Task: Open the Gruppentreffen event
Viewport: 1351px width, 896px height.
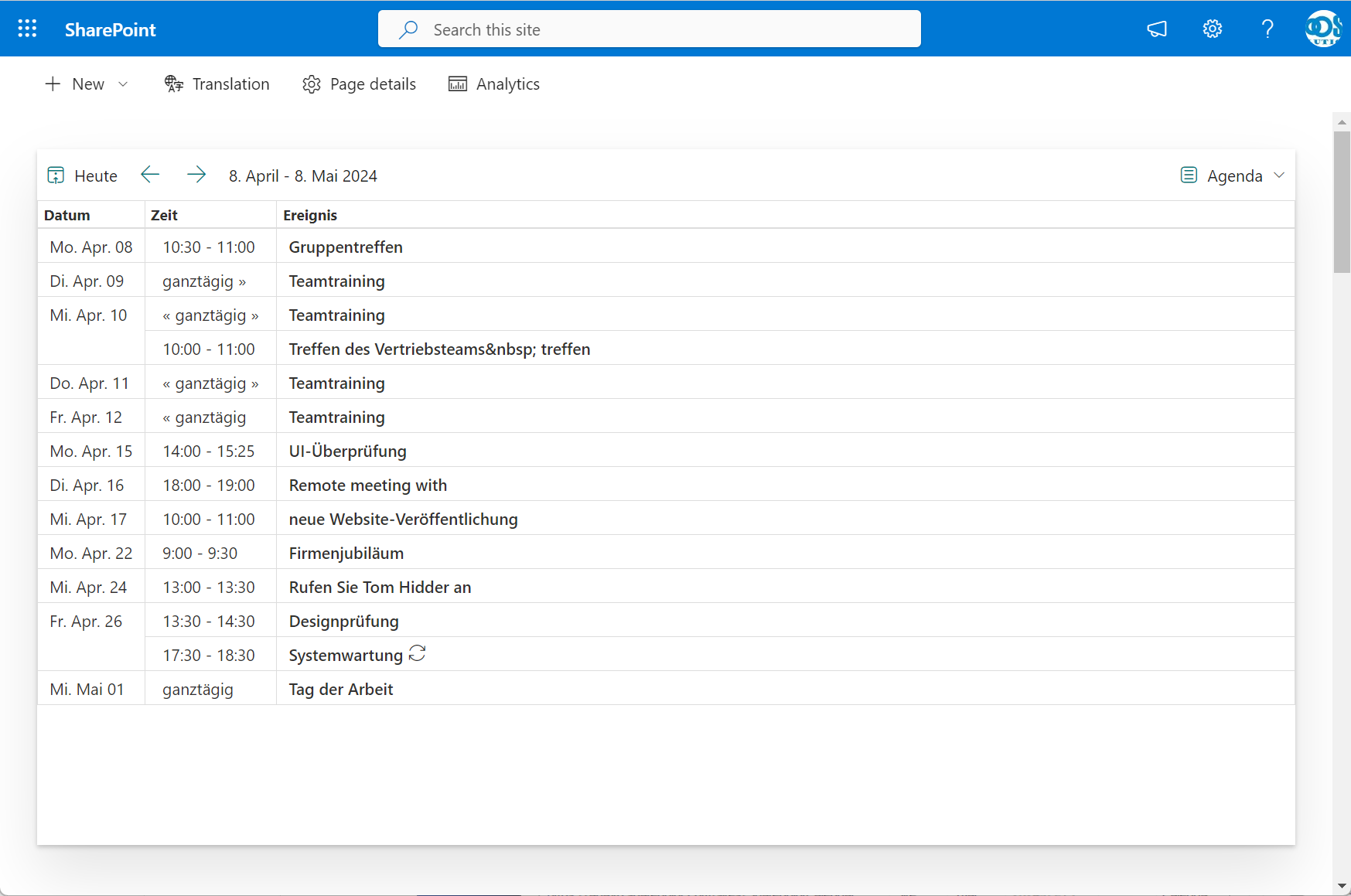Action: (x=346, y=247)
